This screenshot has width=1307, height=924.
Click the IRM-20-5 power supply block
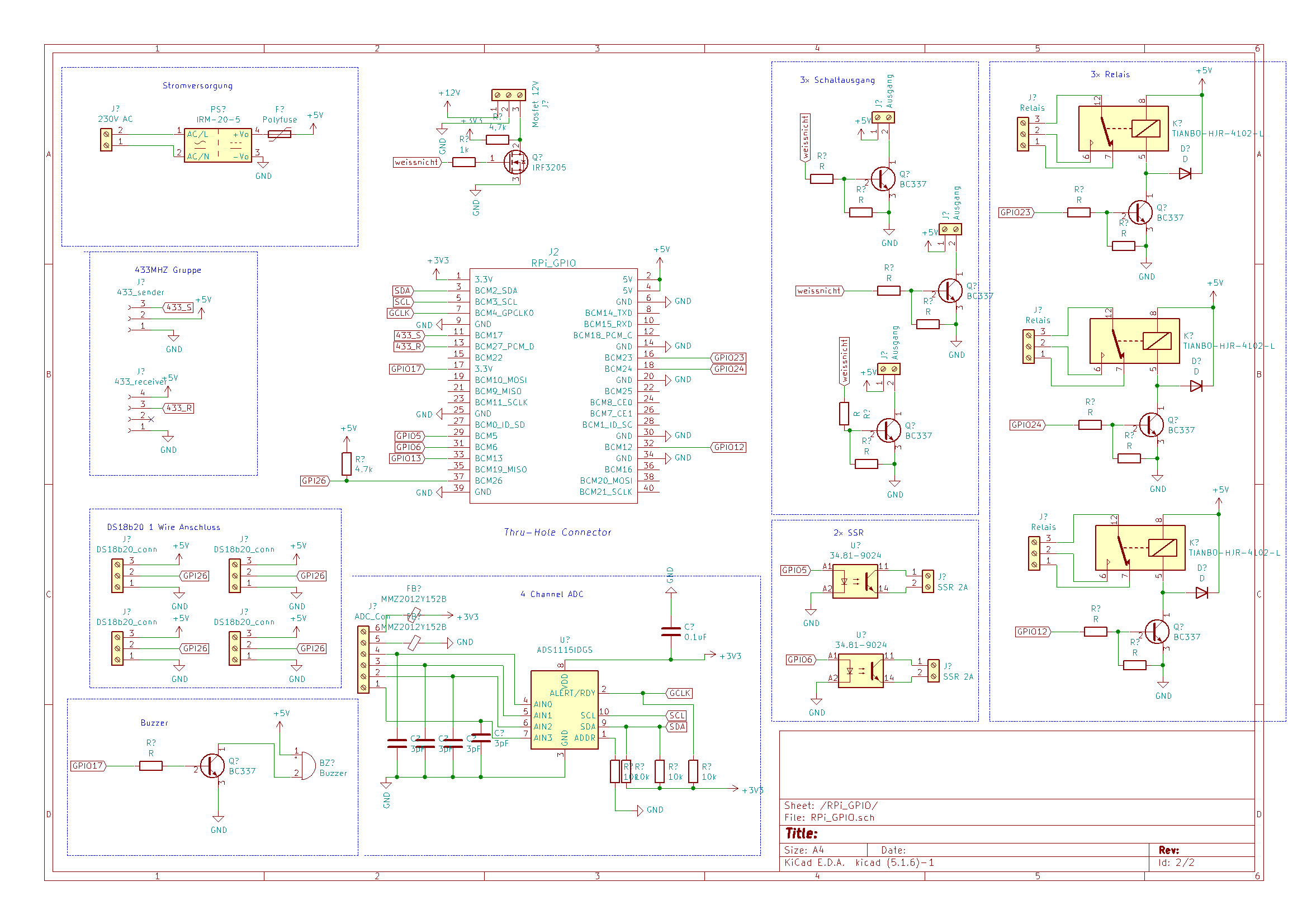coord(218,145)
